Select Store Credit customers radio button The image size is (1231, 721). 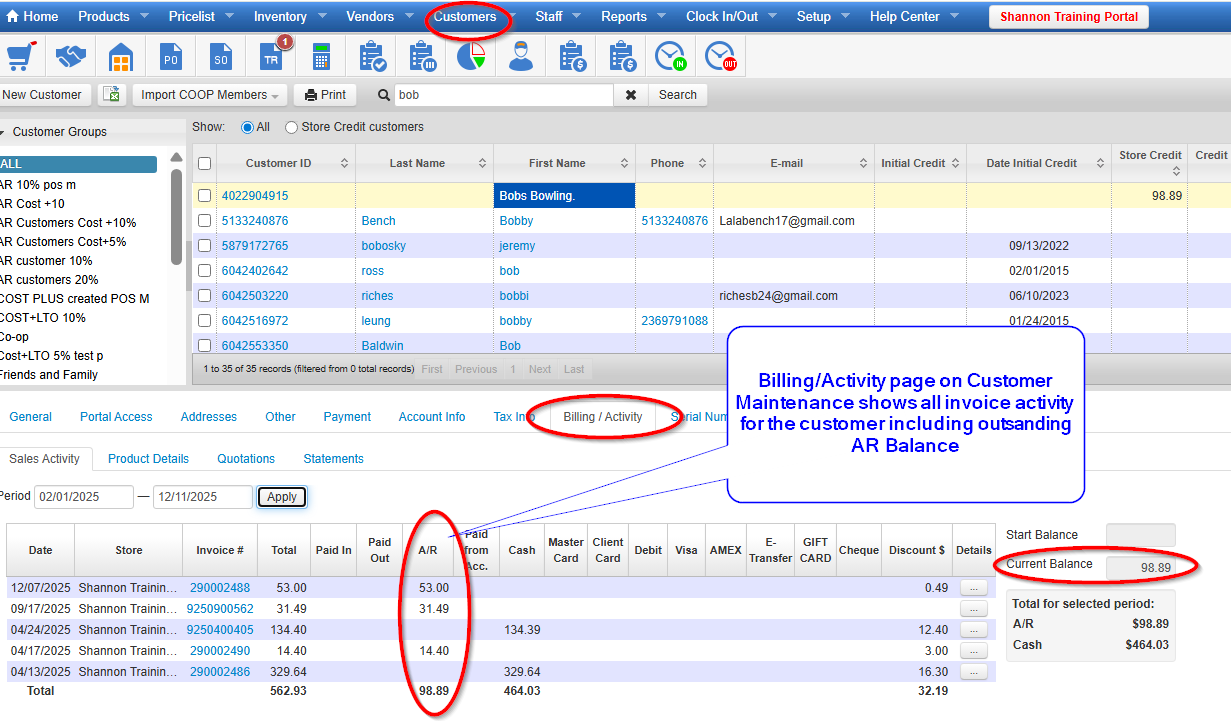(291, 127)
